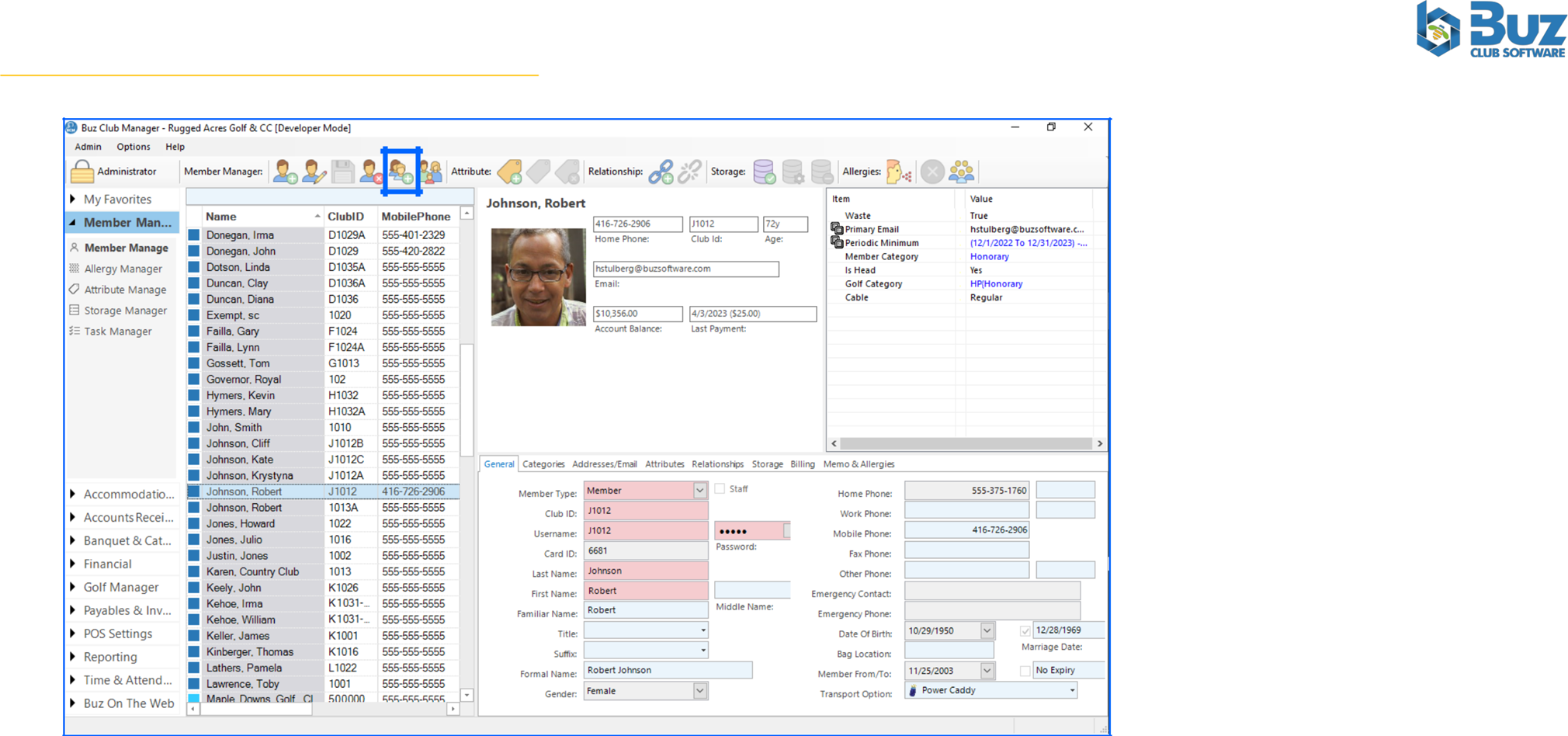
Task: Click the remove storage database icon
Action: click(821, 172)
